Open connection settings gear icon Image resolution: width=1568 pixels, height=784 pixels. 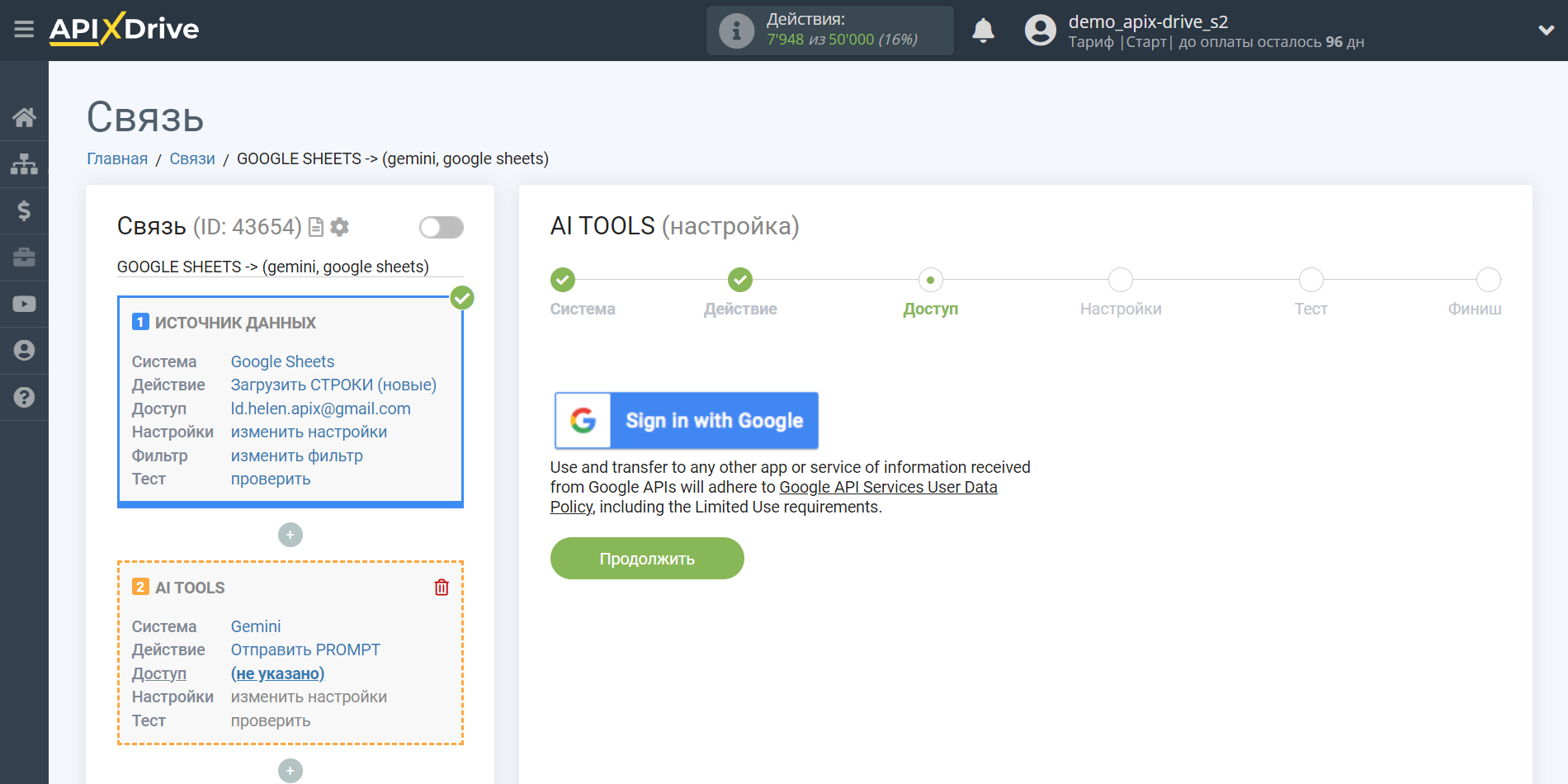pos(339,227)
